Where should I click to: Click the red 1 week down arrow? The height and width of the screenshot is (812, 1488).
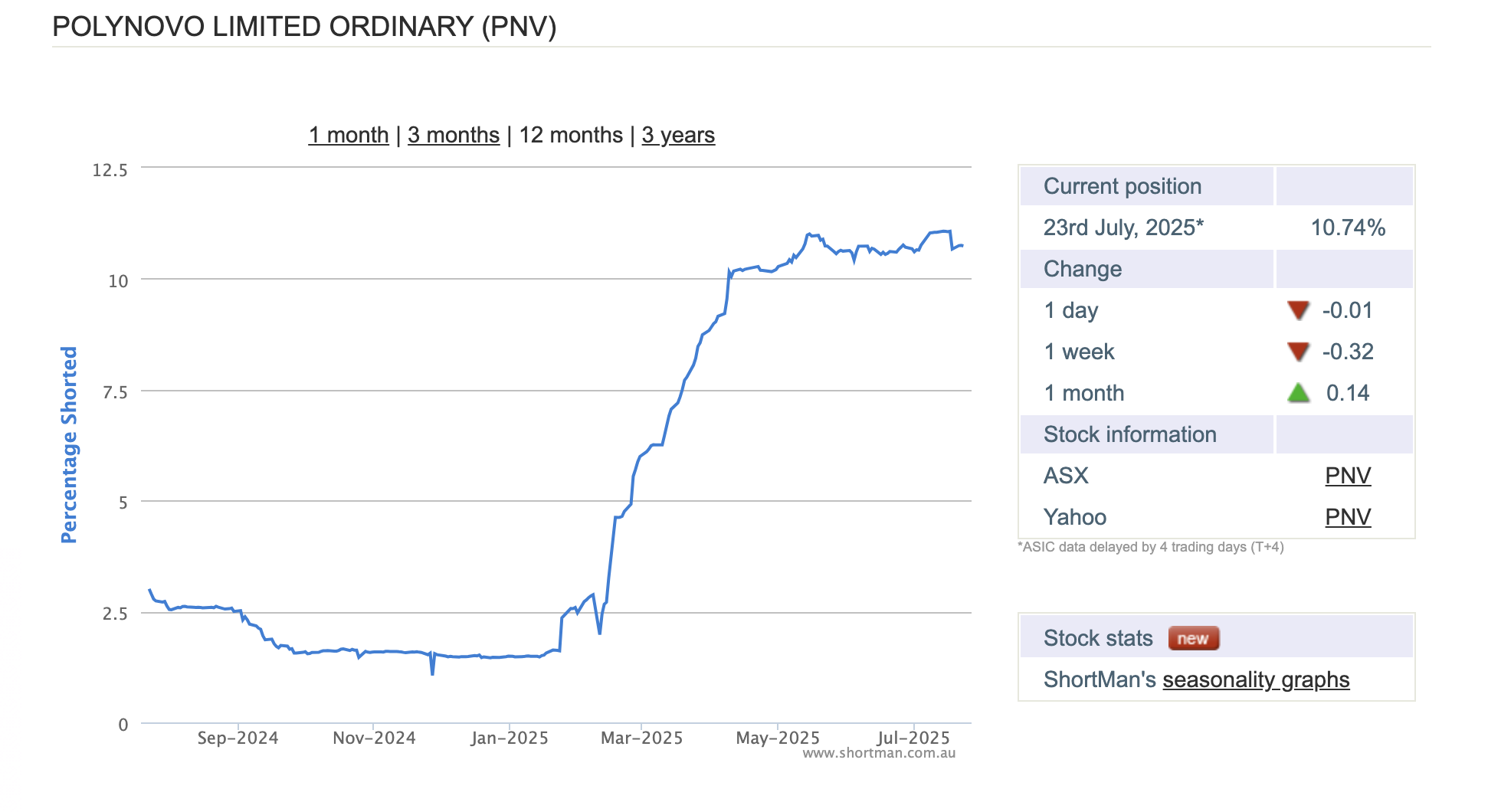point(1298,352)
